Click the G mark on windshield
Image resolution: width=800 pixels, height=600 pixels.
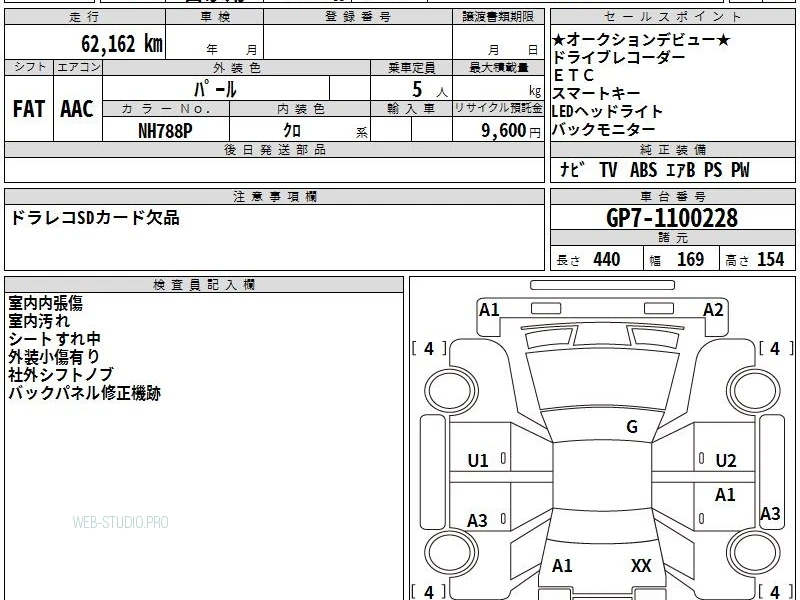632,427
